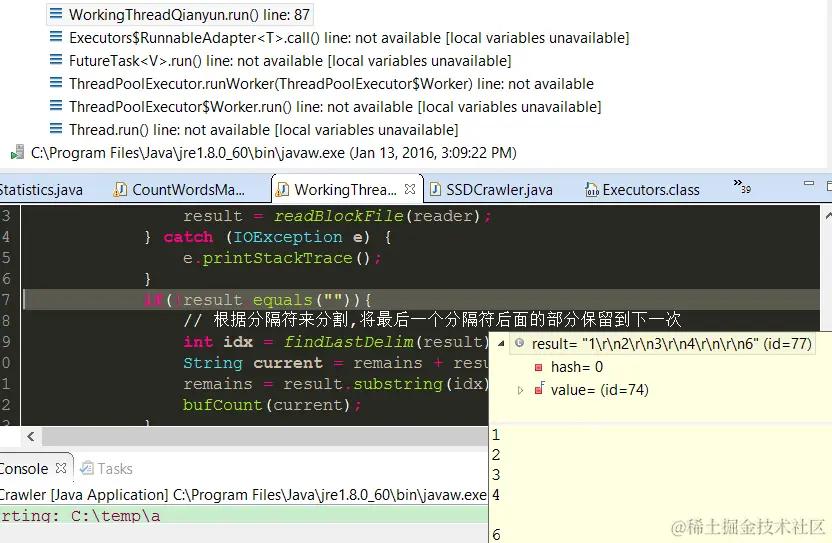The height and width of the screenshot is (543, 832).
Task: Click the printStackTrace call in code
Action: pos(277,258)
